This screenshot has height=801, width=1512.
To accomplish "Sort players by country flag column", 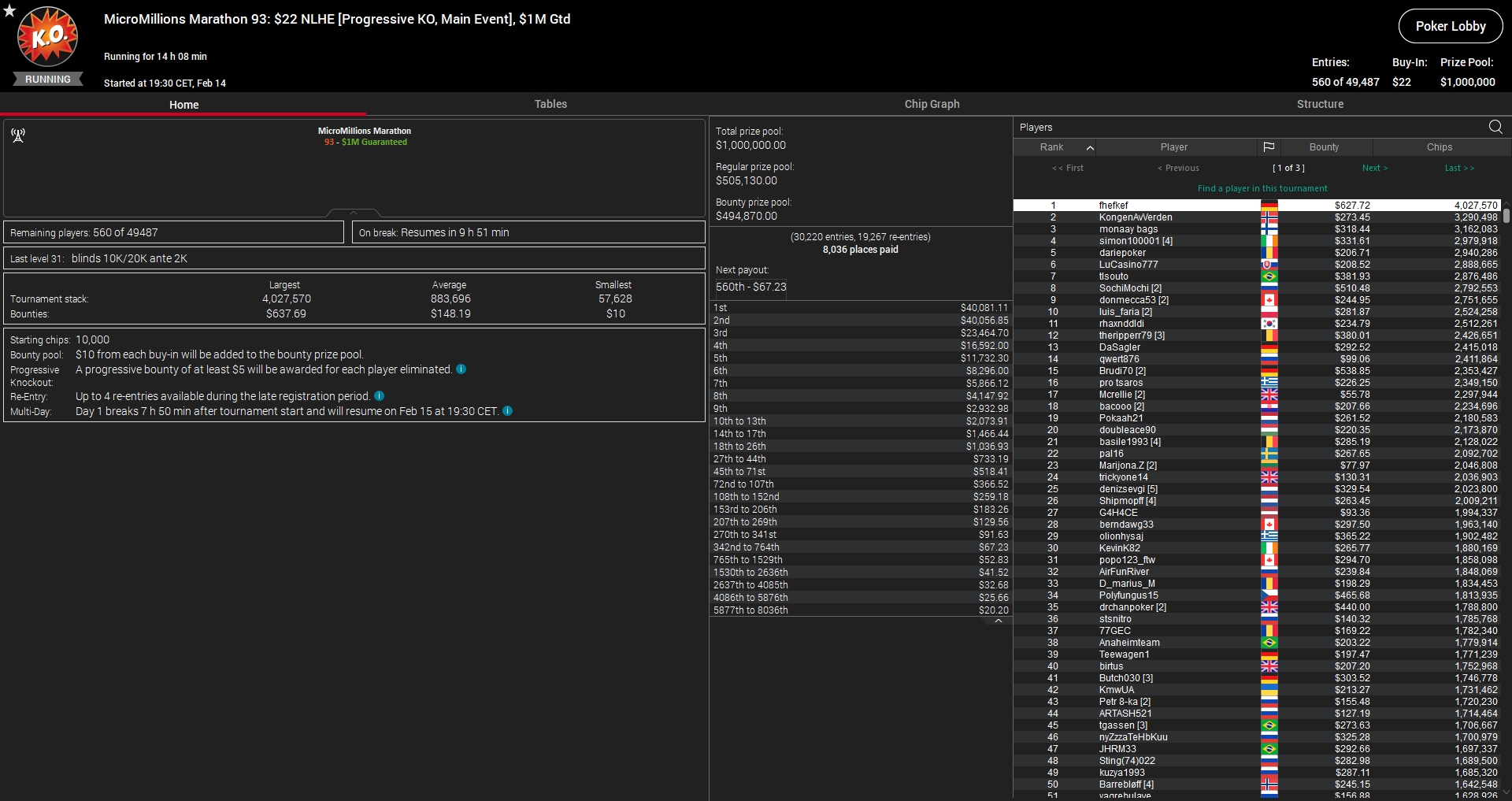I will pos(1268,147).
